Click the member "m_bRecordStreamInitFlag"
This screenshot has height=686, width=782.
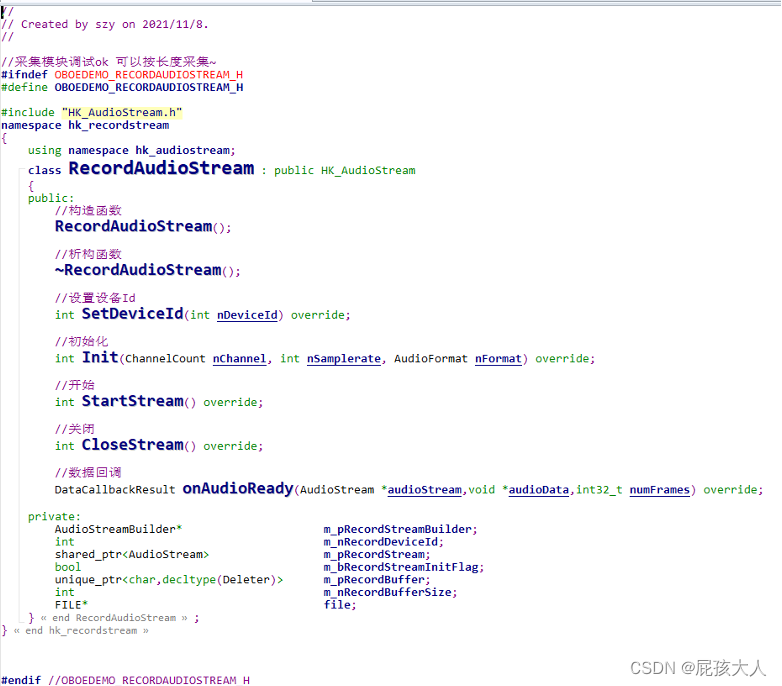[x=401, y=567]
